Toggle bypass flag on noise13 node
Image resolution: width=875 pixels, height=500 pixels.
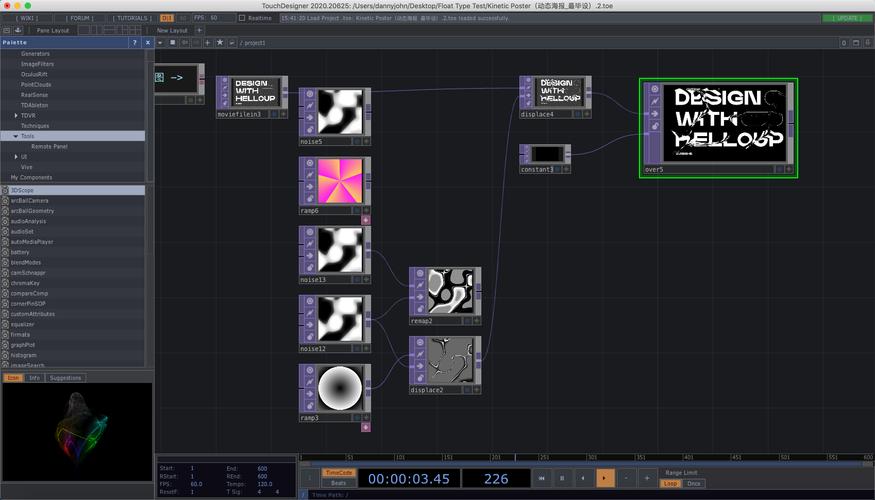[x=310, y=256]
